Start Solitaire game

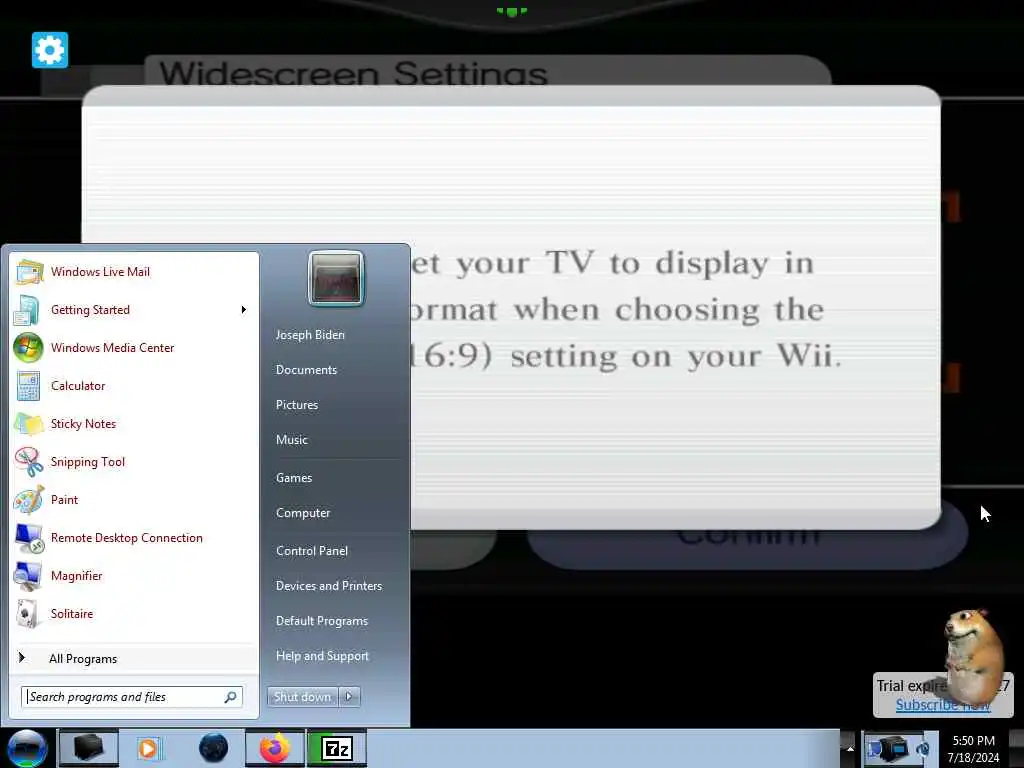pyautogui.click(x=135, y=613)
